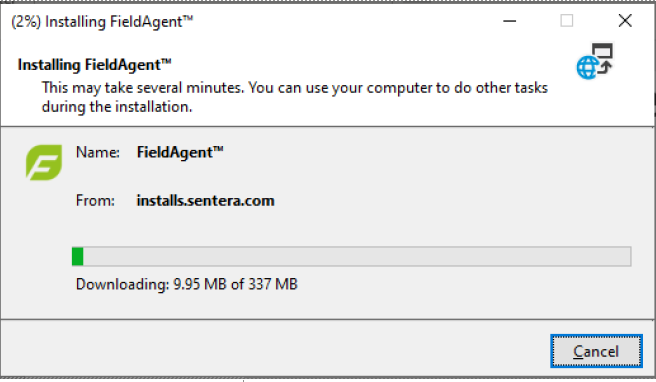
Task: Click the grayed-out maximize window icon
Action: [x=566, y=21]
